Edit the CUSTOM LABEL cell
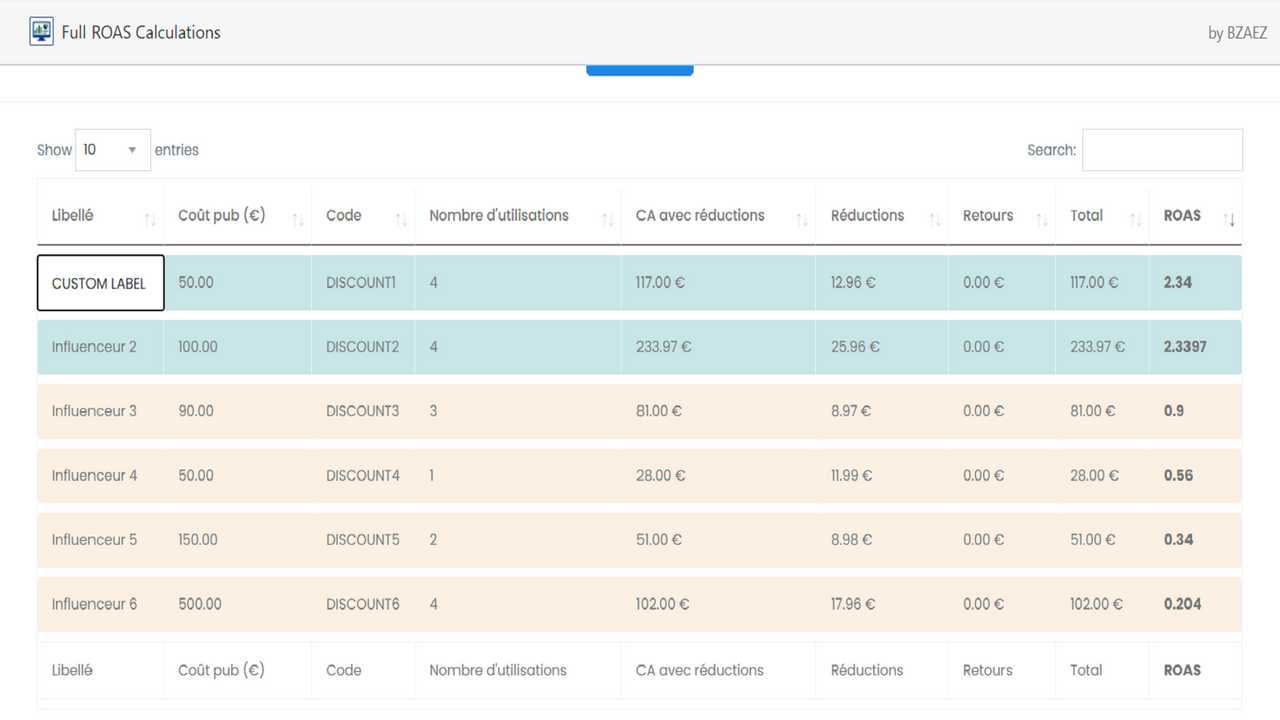The height and width of the screenshot is (720, 1280). tap(100, 283)
